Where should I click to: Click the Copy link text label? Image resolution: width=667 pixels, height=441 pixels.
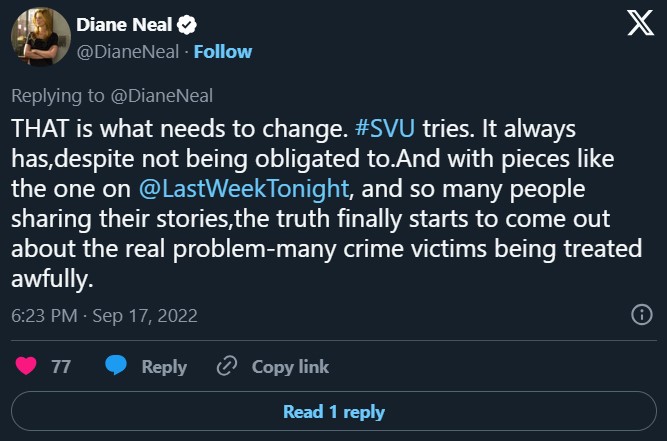[x=290, y=367]
